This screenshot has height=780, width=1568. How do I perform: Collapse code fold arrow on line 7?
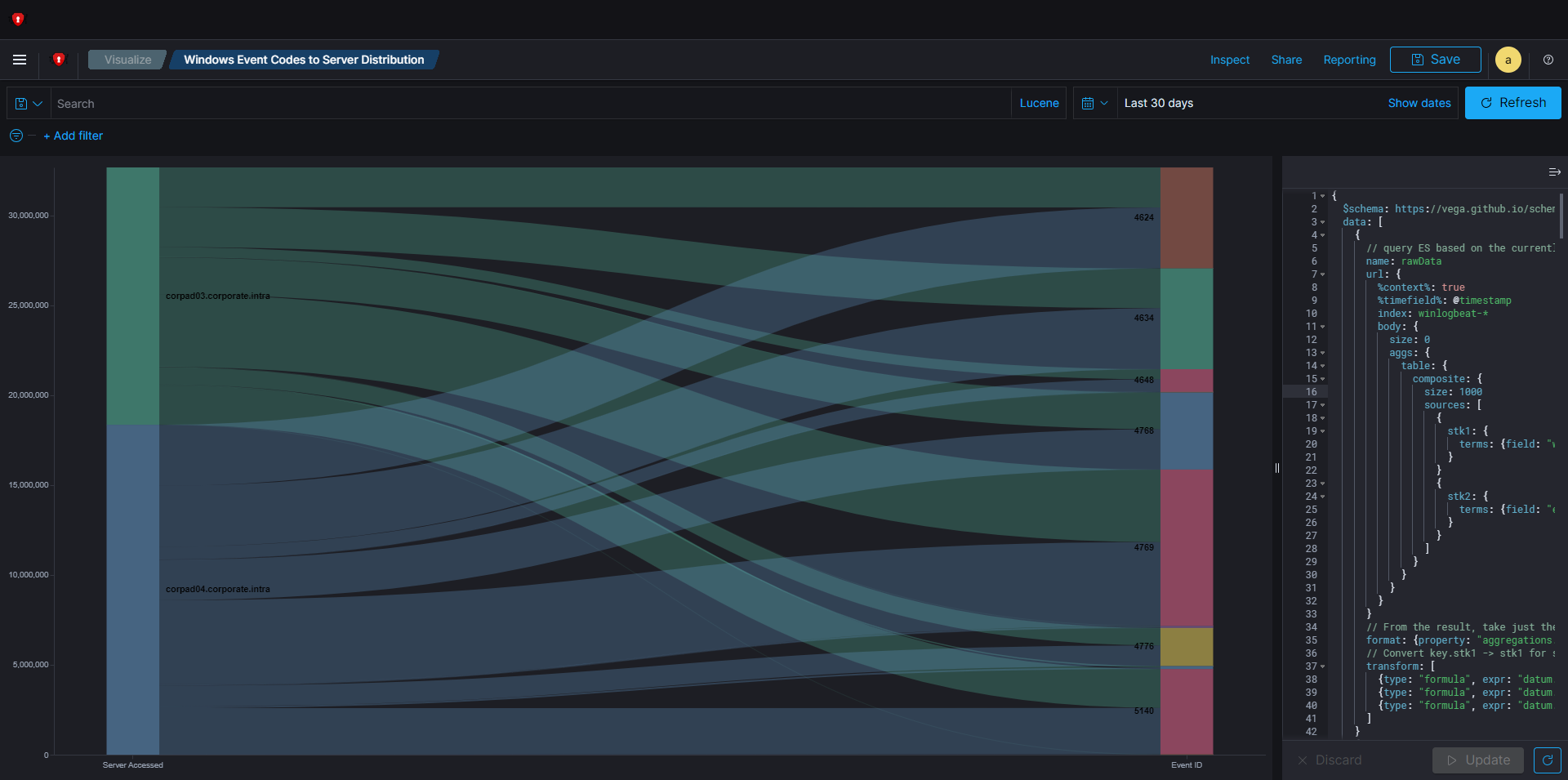(1323, 274)
